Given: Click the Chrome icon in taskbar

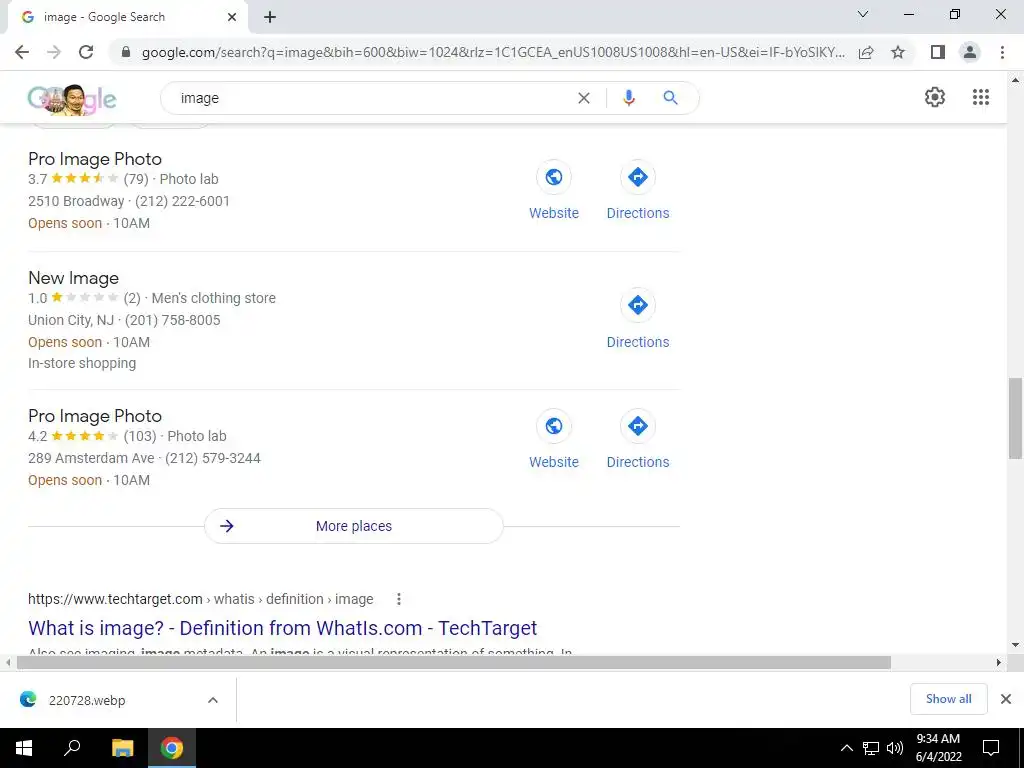Looking at the screenshot, I should point(172,748).
